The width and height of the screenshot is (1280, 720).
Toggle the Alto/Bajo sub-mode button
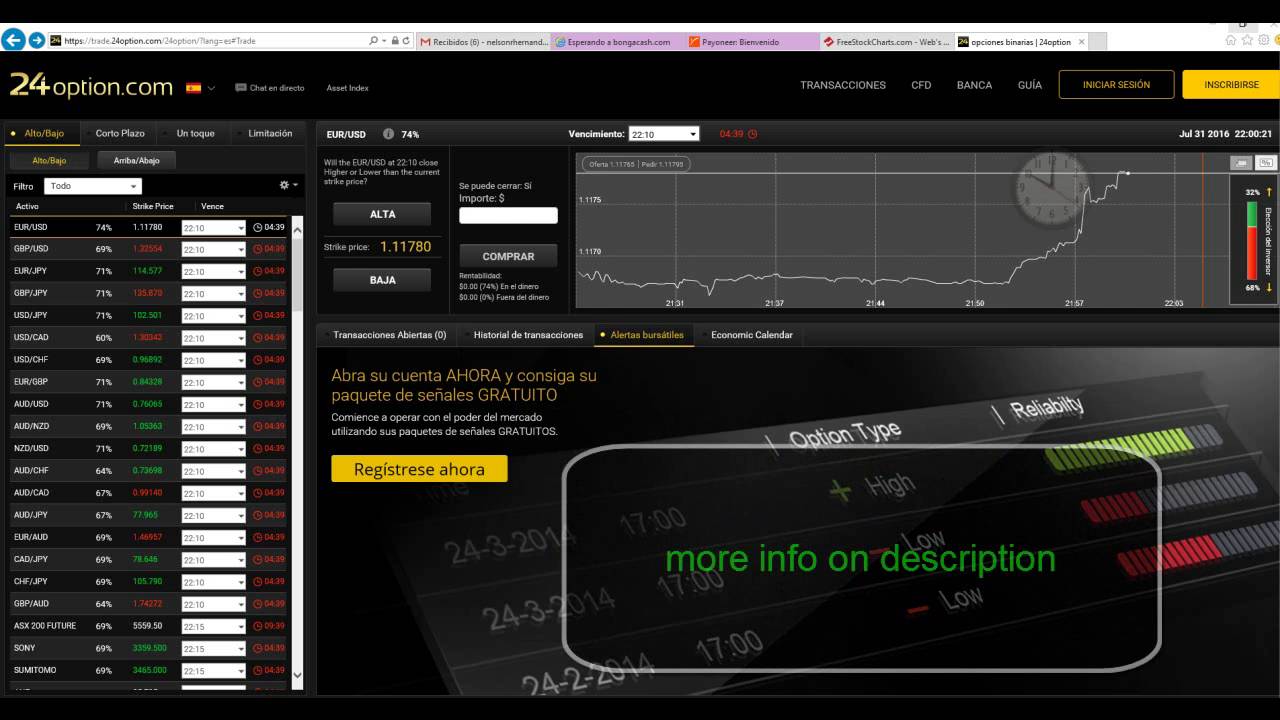click(49, 160)
